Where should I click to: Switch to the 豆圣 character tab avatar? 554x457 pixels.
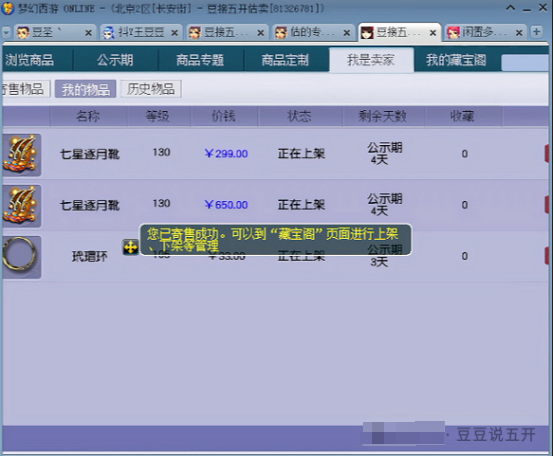pyautogui.click(x=23, y=33)
